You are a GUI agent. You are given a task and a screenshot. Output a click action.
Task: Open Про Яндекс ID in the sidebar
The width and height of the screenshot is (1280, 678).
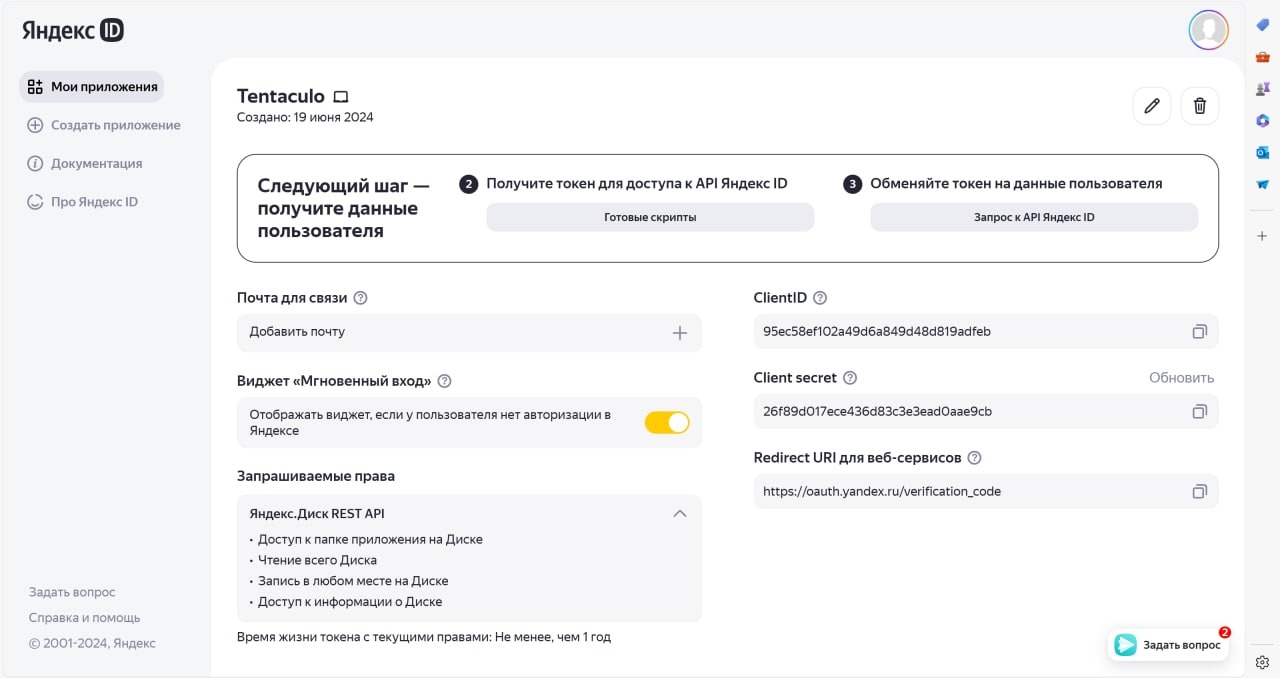(x=83, y=202)
